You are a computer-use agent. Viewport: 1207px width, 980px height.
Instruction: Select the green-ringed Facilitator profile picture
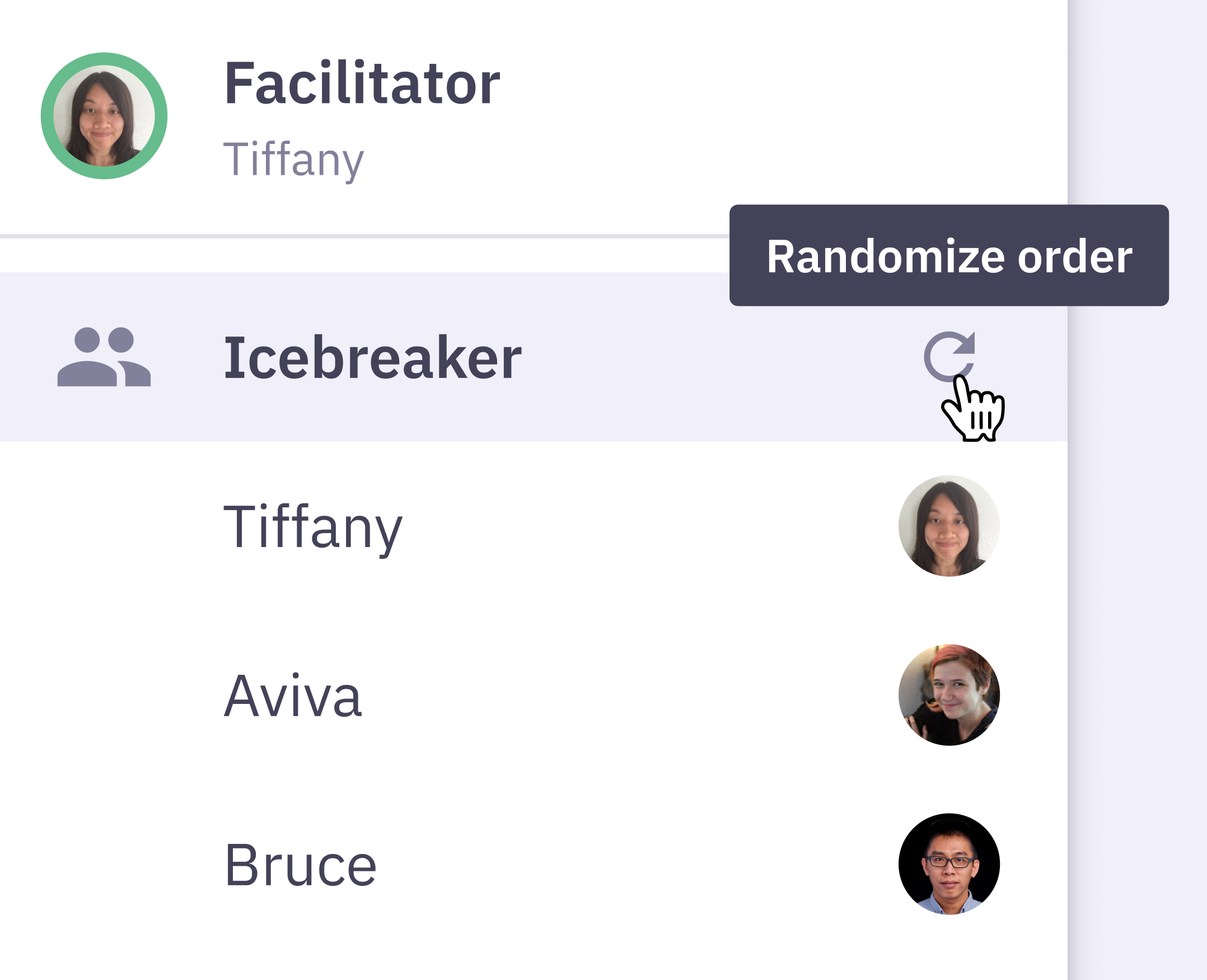tap(104, 115)
